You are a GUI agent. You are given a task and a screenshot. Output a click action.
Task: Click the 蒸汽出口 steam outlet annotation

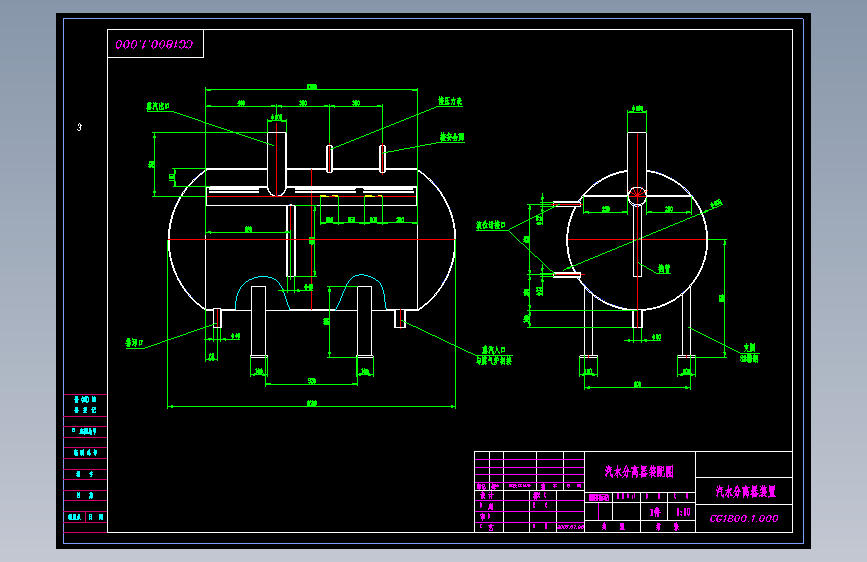click(x=158, y=106)
